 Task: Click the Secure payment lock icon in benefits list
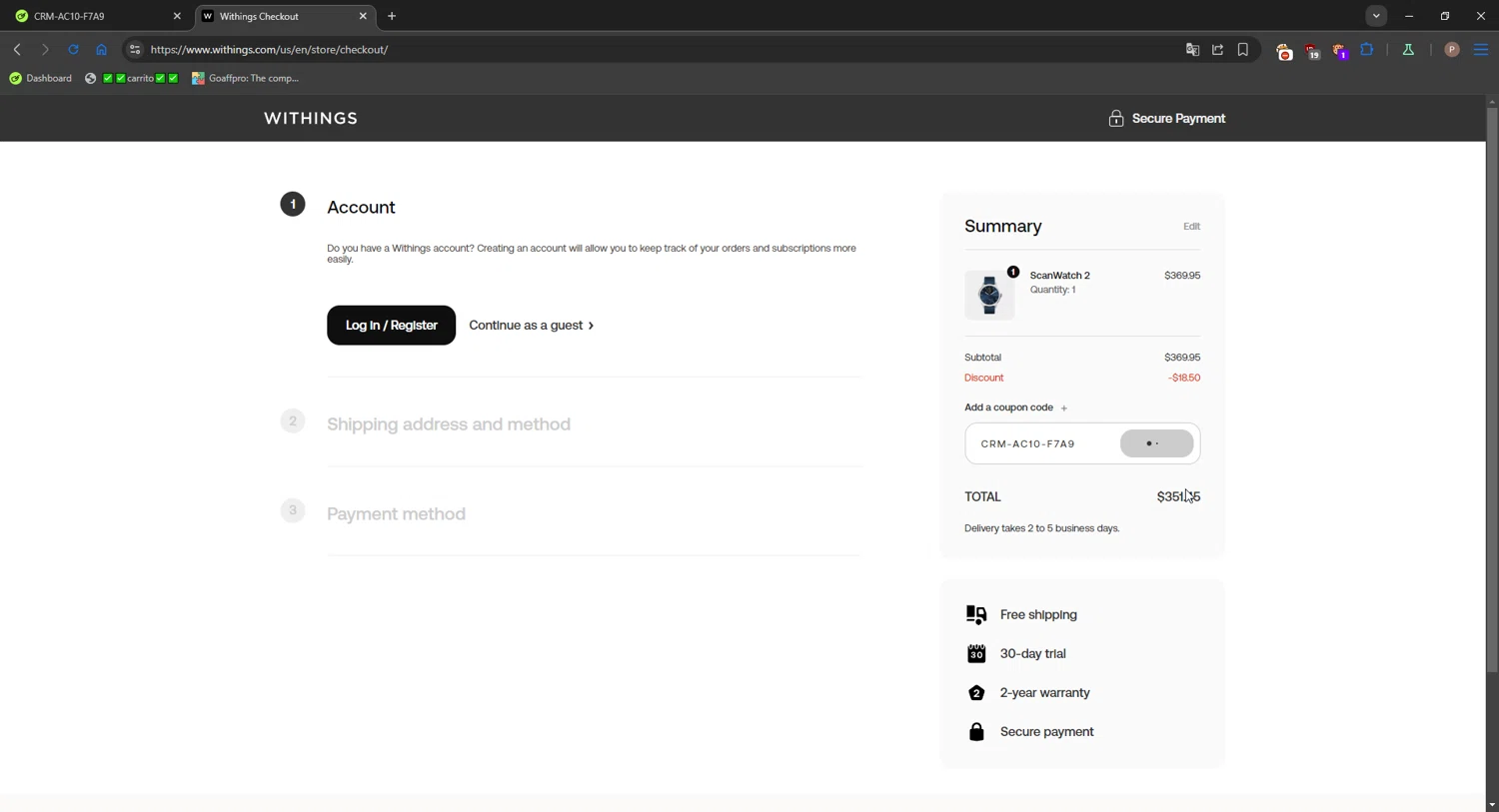tap(976, 732)
